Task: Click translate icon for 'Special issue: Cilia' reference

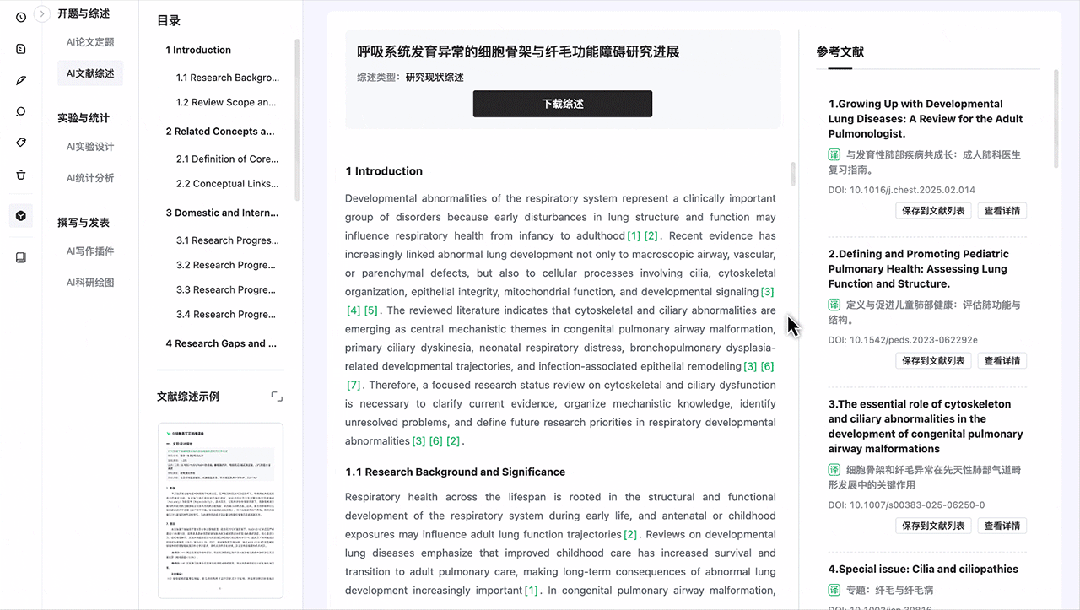Action: click(834, 590)
